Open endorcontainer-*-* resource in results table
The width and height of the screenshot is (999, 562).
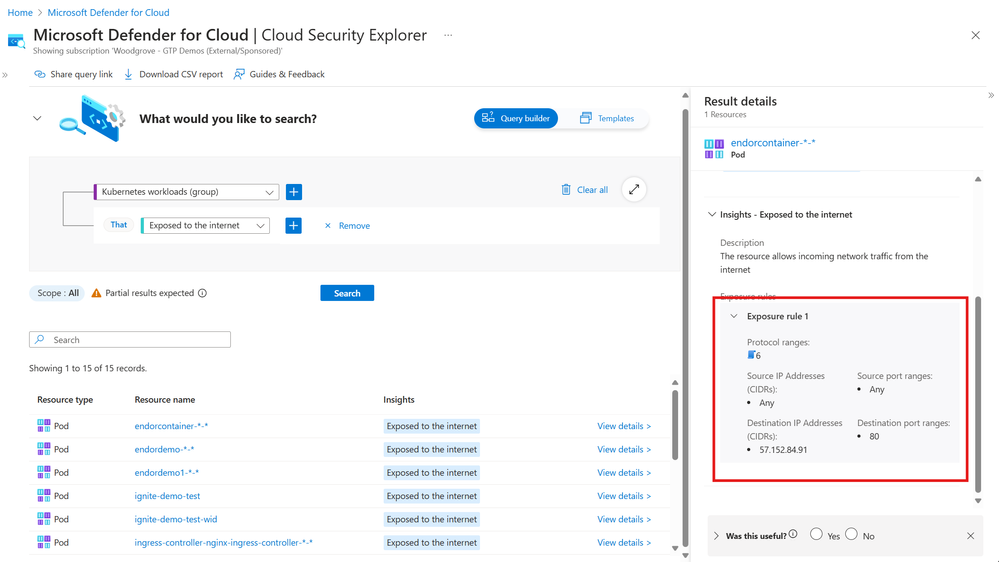[171, 426]
